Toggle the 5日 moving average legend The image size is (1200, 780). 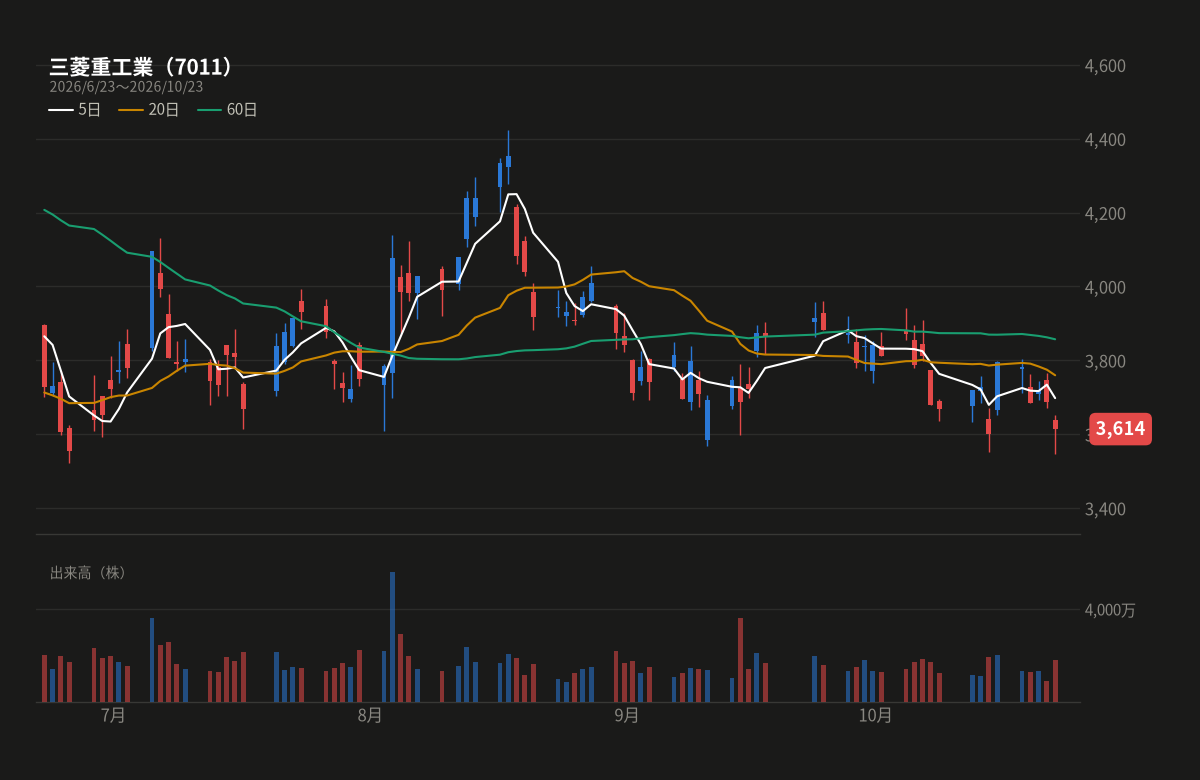click(x=75, y=110)
